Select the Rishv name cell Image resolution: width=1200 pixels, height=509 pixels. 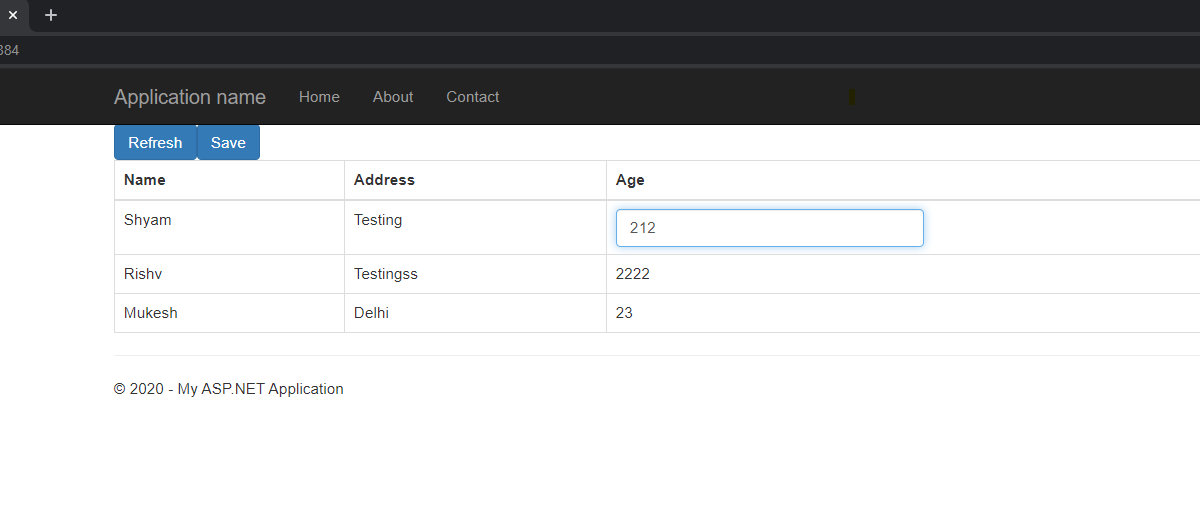144,274
